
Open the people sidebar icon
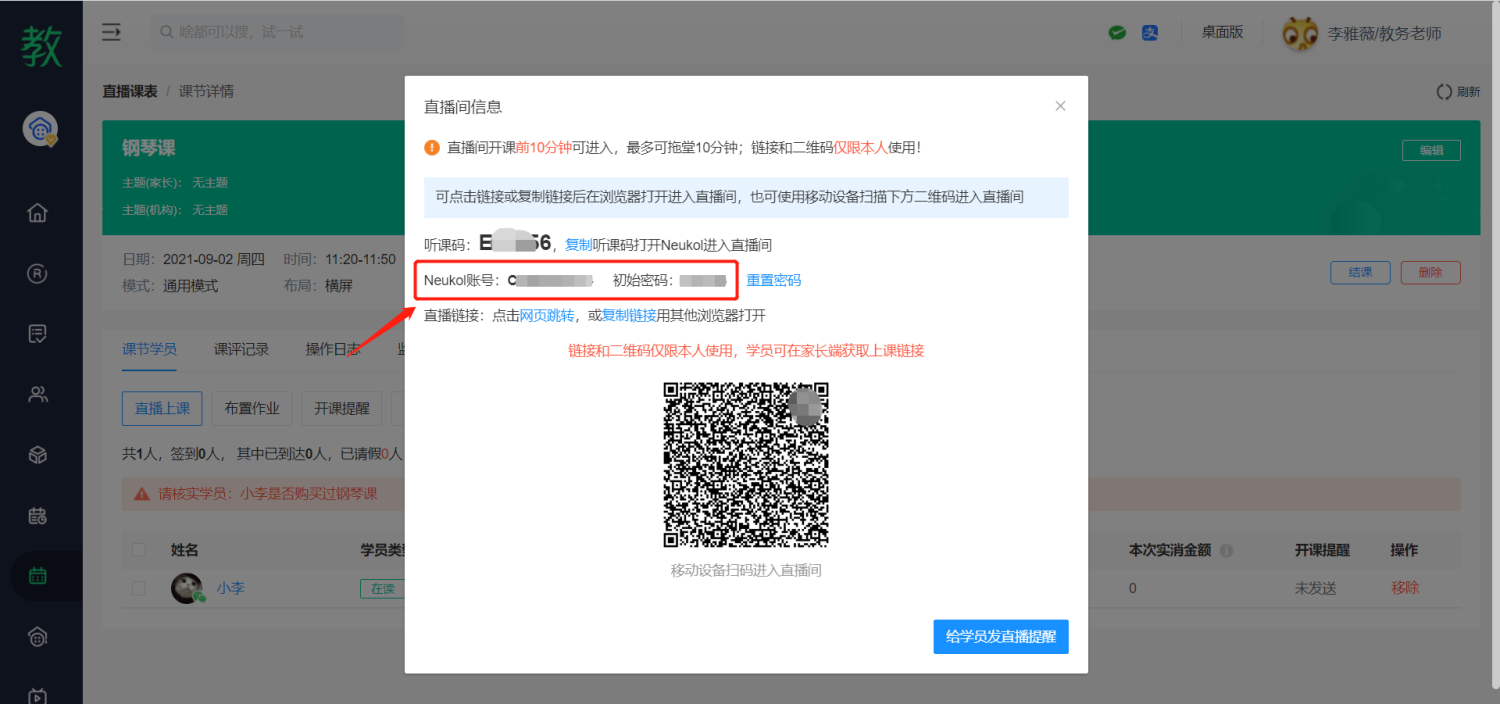coord(38,394)
